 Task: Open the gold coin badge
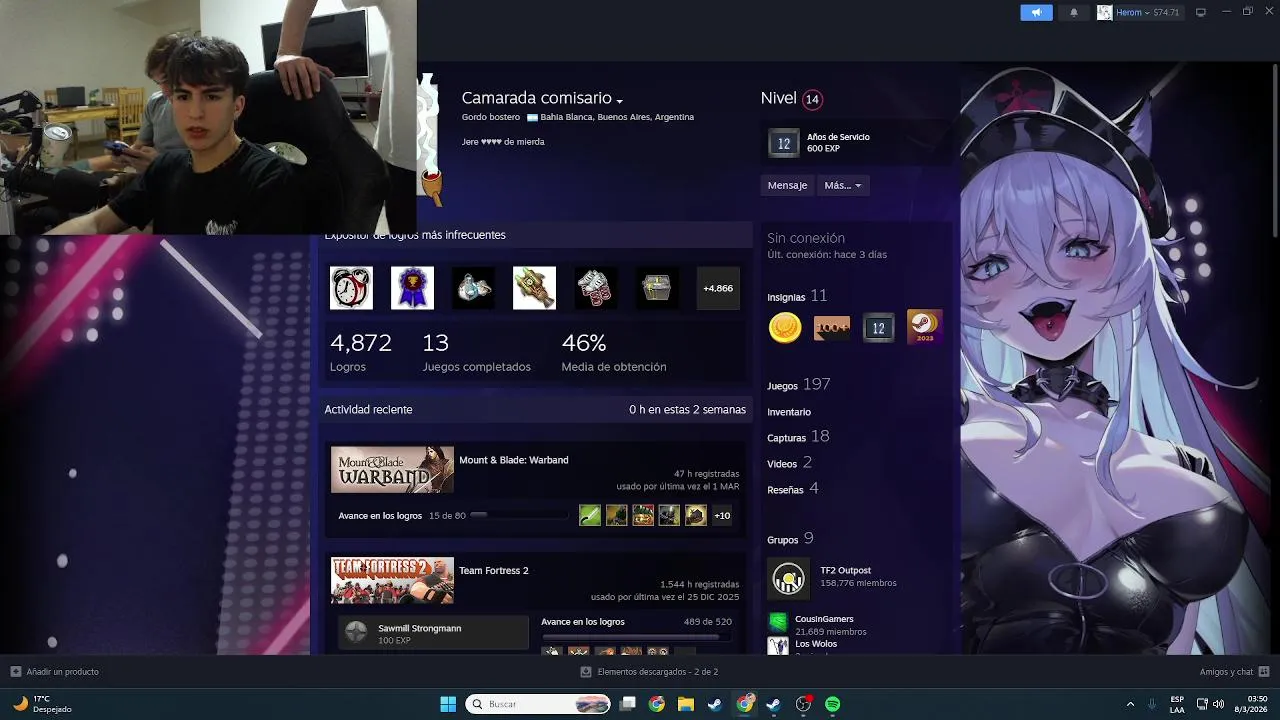[x=785, y=327]
